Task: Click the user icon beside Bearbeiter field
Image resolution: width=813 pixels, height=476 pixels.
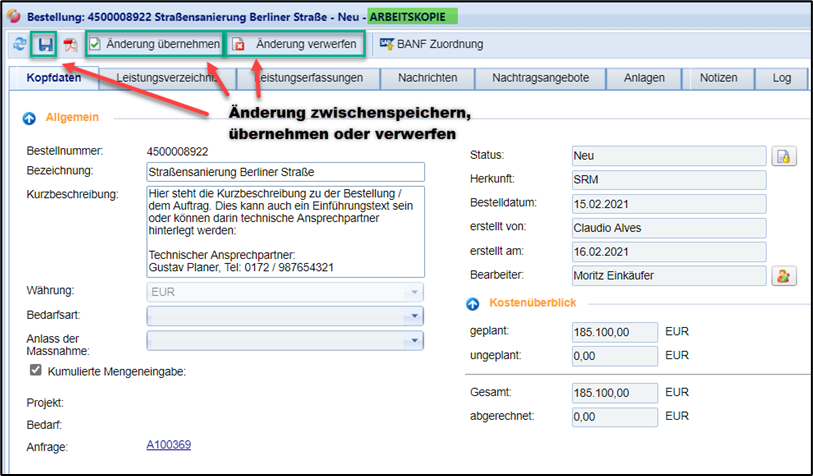Action: click(x=785, y=275)
